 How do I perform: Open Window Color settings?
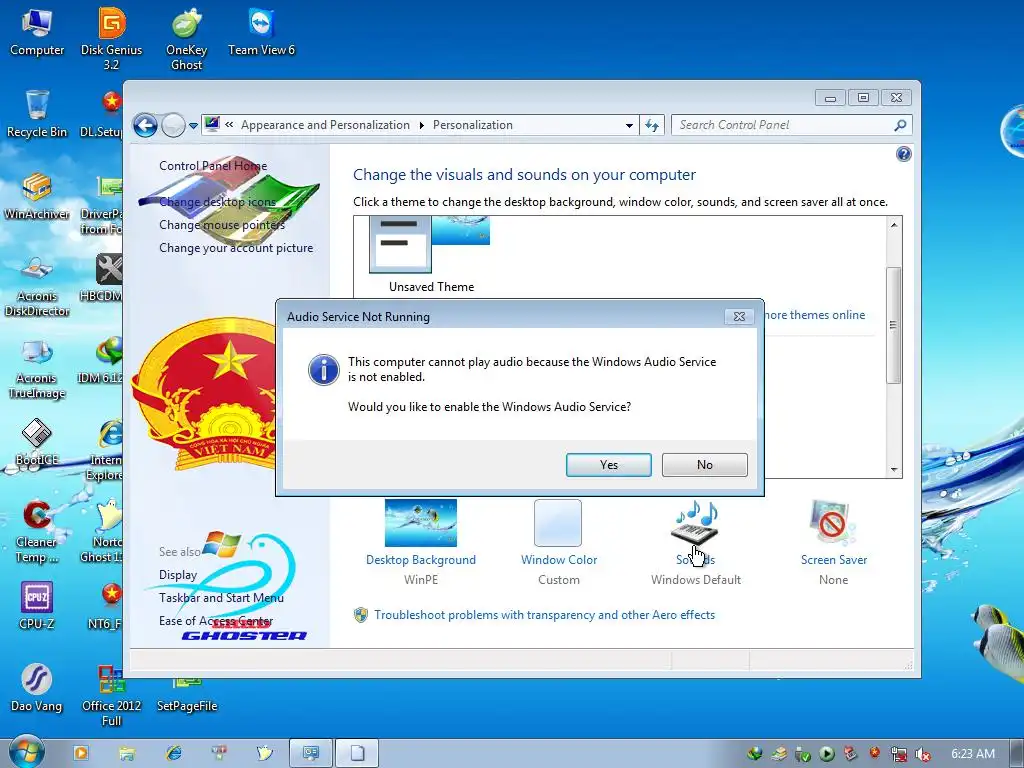click(x=558, y=523)
